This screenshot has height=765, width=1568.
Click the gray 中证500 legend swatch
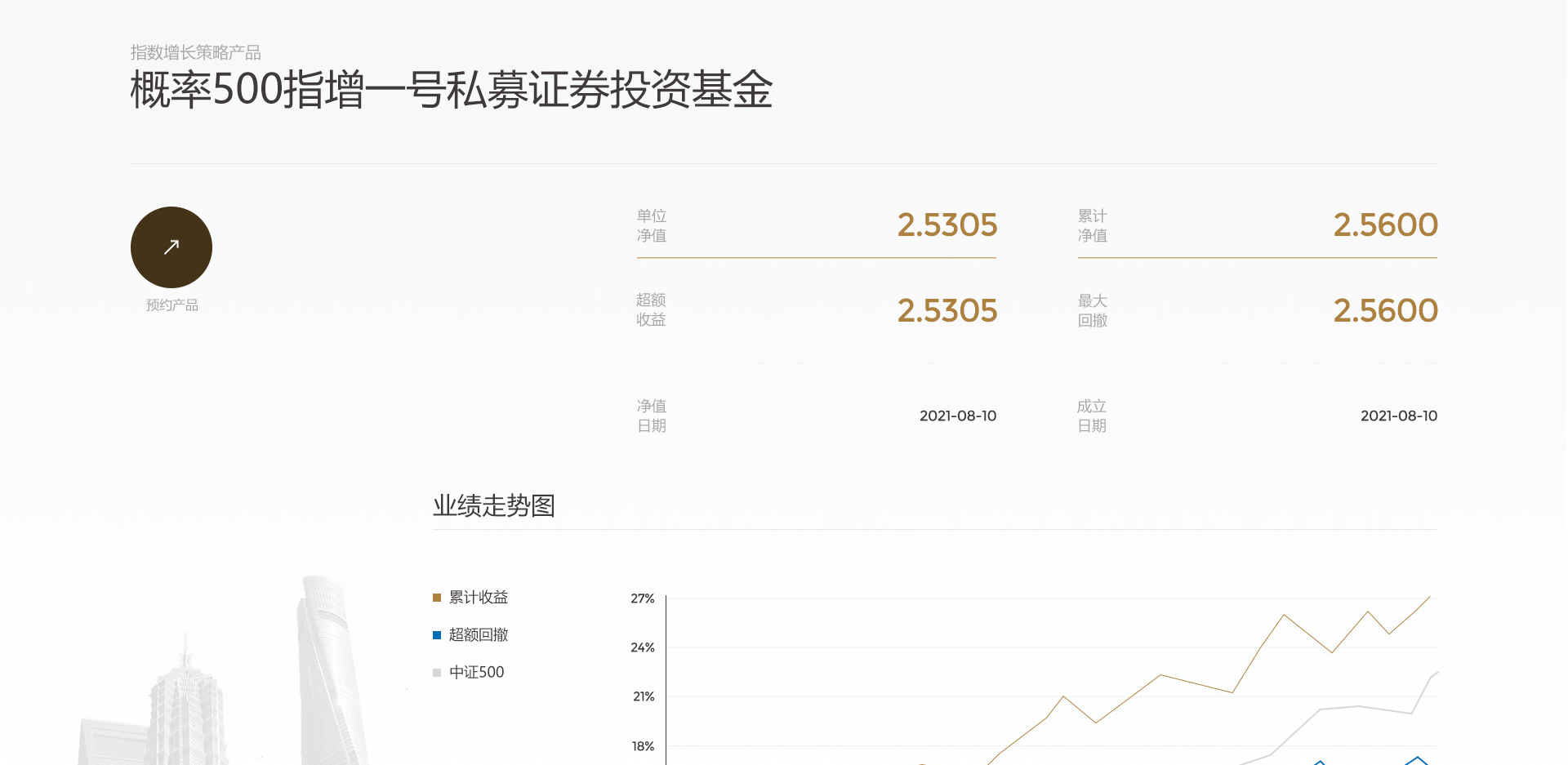pyautogui.click(x=437, y=673)
